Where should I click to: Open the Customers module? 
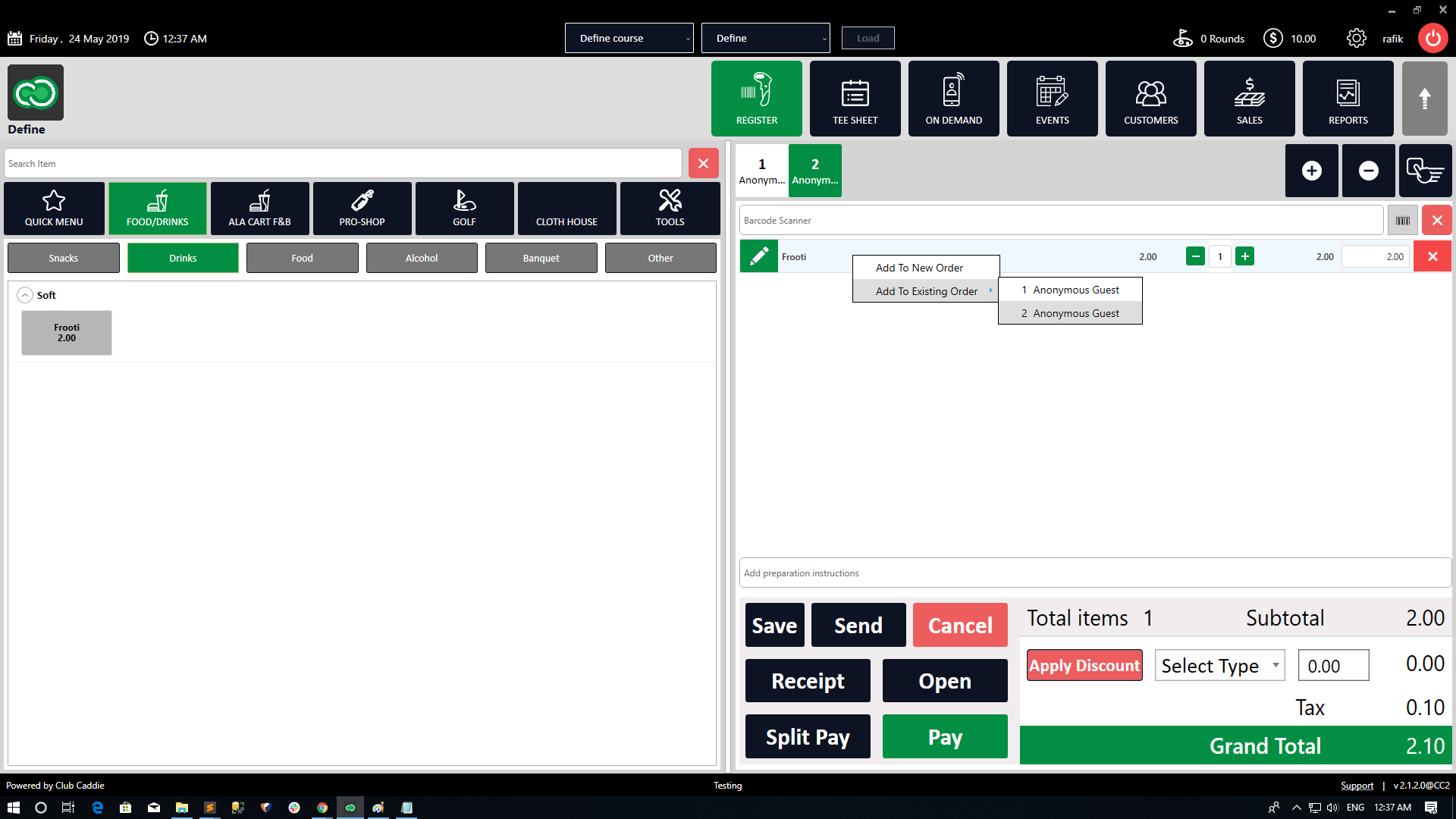[1150, 99]
